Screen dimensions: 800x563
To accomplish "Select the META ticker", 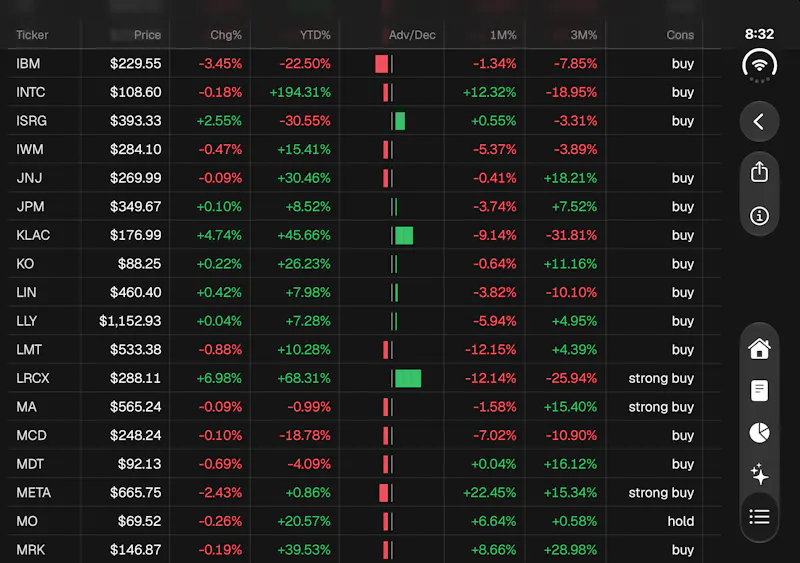I will point(33,492).
